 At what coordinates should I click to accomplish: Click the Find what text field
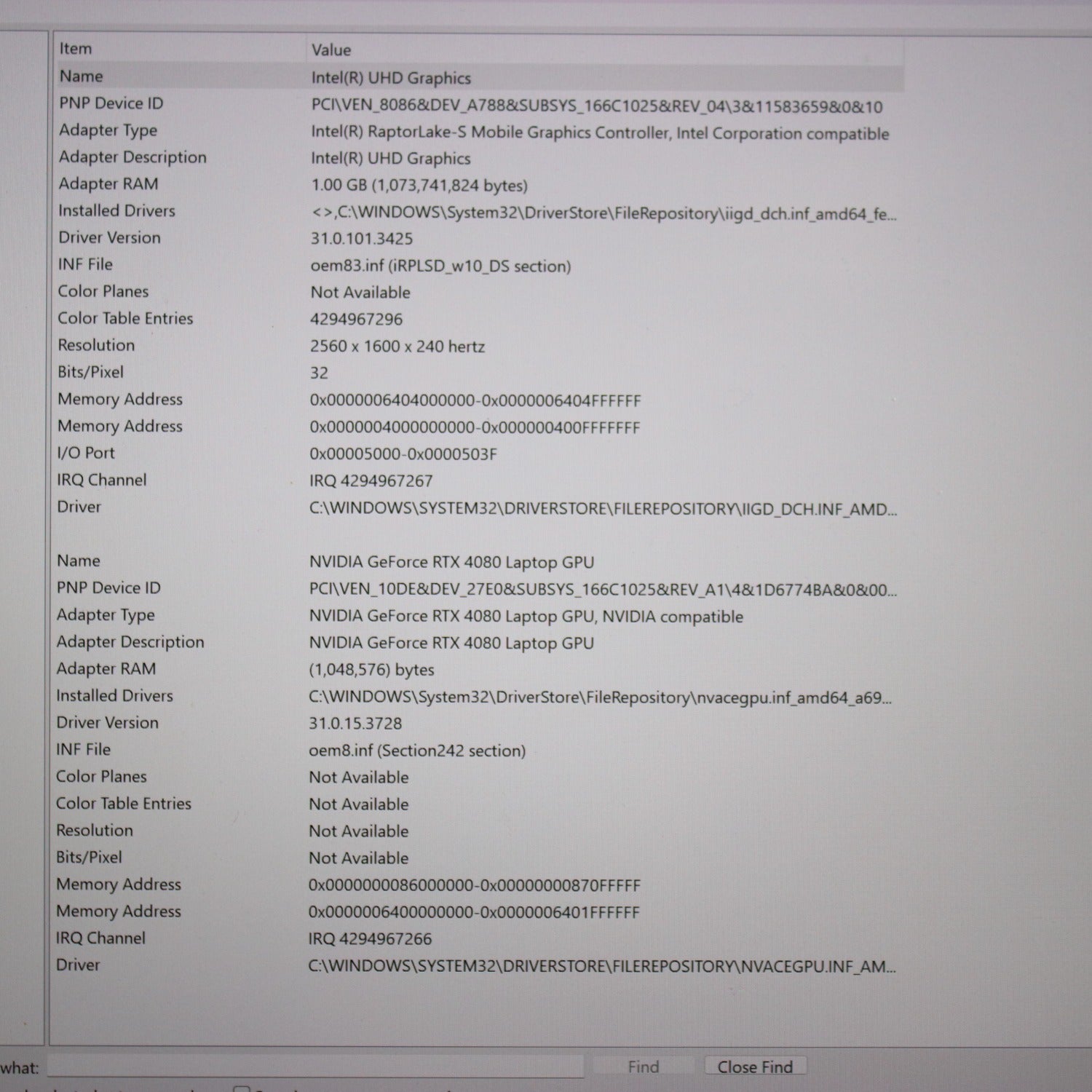(314, 1067)
